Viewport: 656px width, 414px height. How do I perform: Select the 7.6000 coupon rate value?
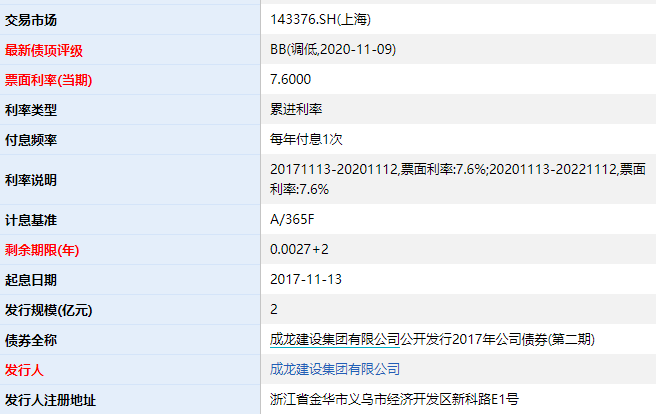point(290,80)
